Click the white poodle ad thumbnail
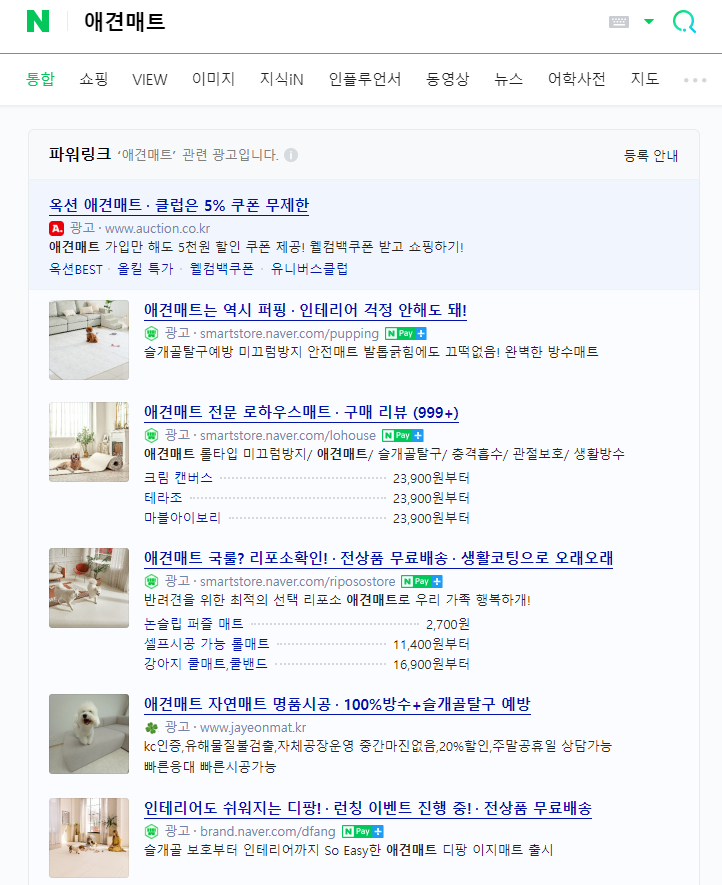This screenshot has width=722, height=885. point(89,734)
